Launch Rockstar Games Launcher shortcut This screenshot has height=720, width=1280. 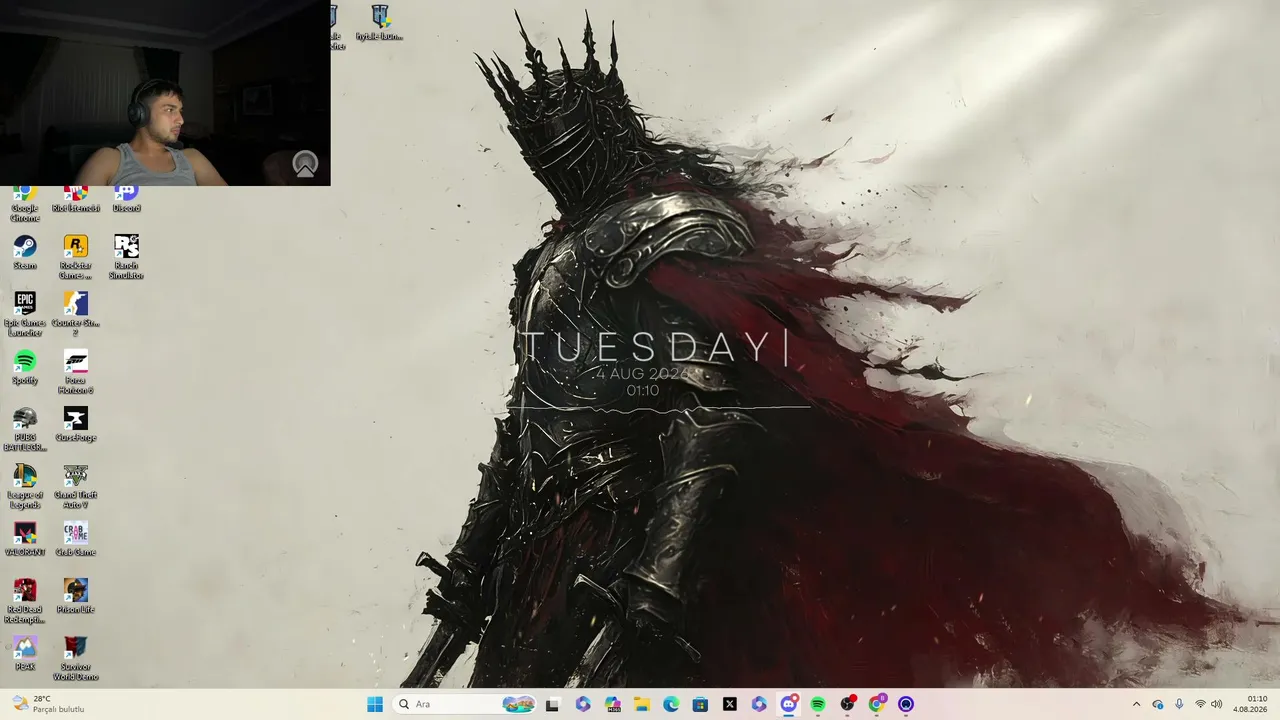click(x=75, y=257)
